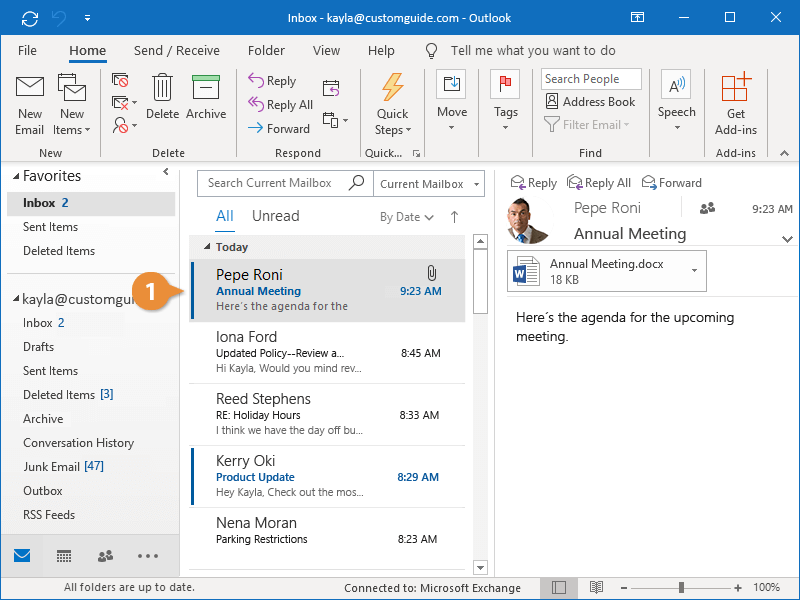Click the lightbulb Tell Me icon
Screen dimensions: 800x600
coord(432,51)
